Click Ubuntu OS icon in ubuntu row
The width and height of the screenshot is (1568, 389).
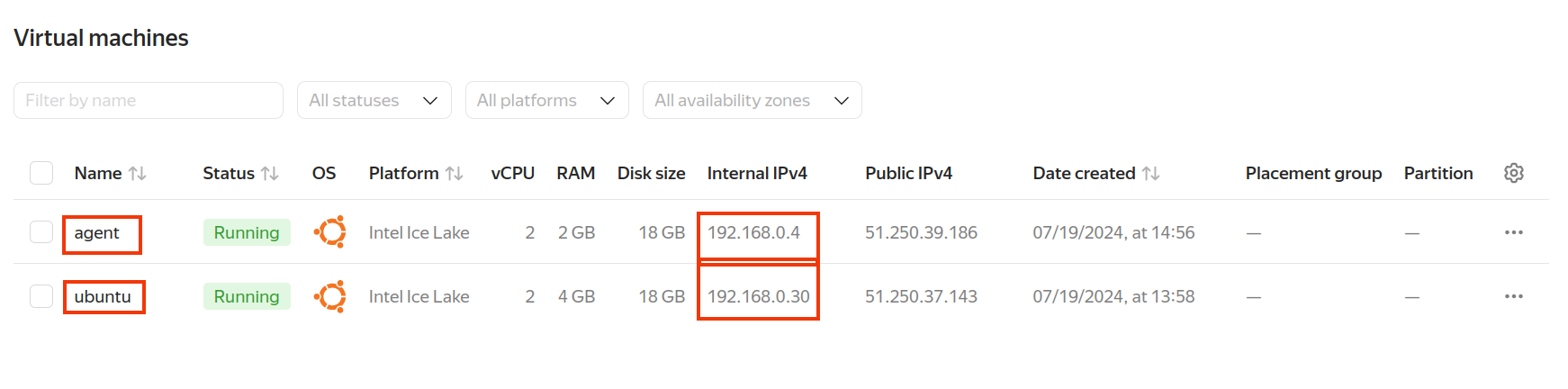coord(330,296)
